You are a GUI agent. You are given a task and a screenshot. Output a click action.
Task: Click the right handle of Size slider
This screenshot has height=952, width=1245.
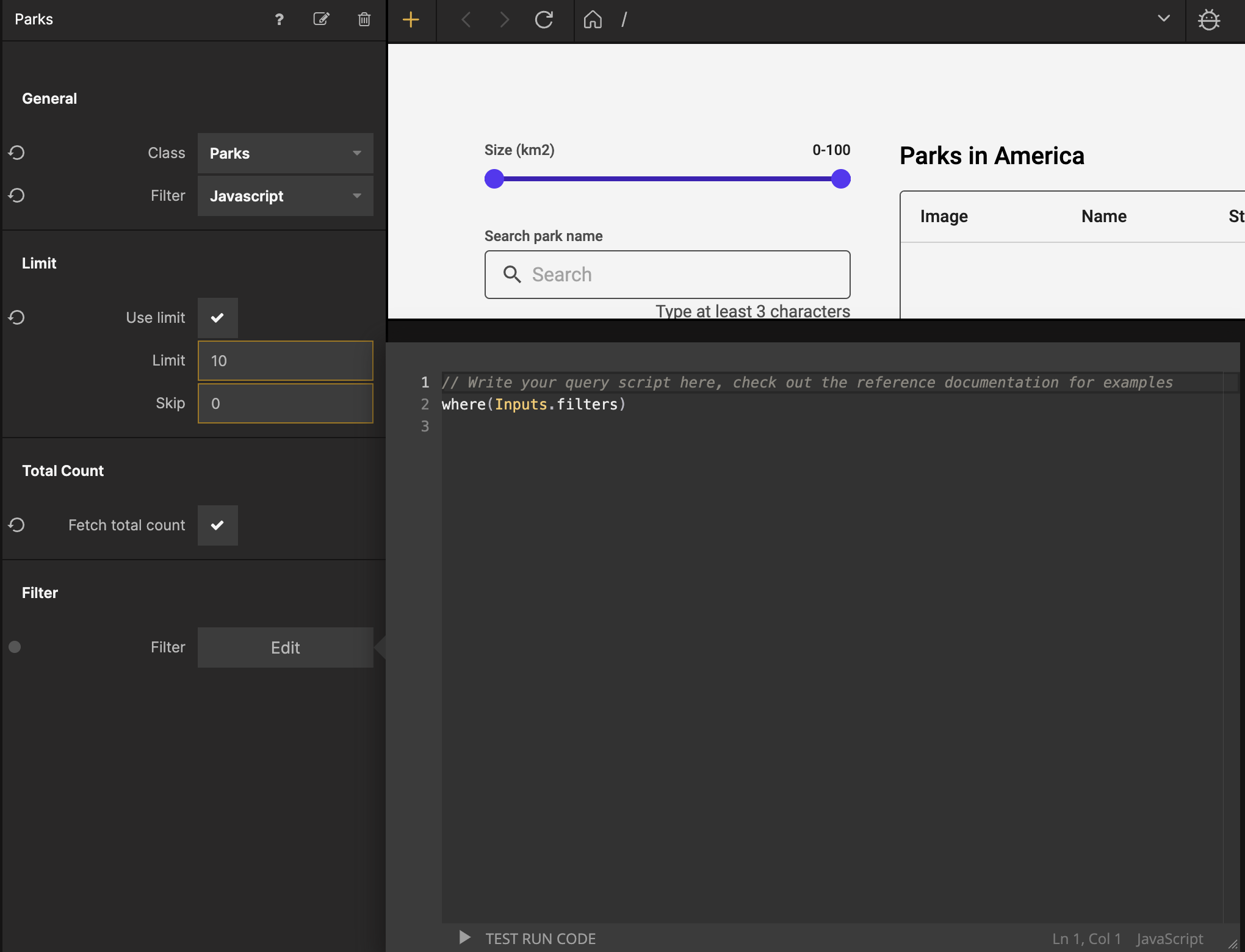point(841,179)
